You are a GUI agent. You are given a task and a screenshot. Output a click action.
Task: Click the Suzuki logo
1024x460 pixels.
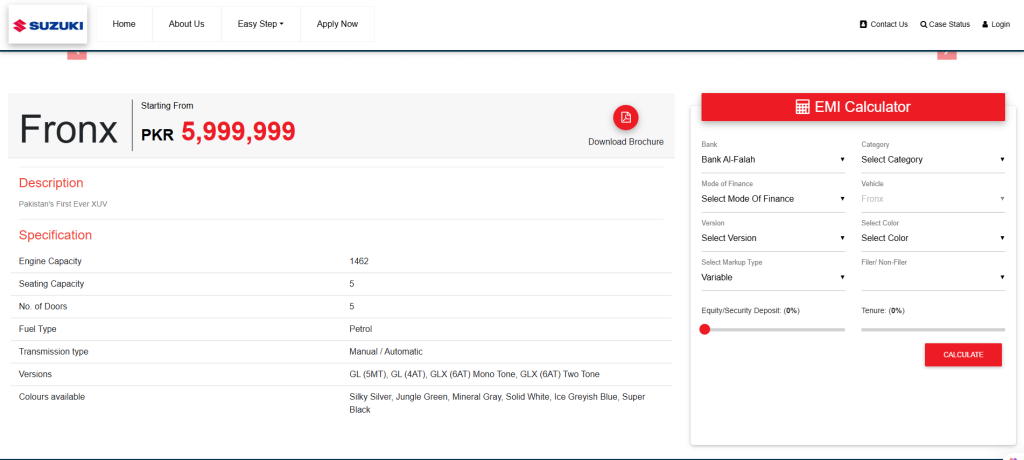48,25
